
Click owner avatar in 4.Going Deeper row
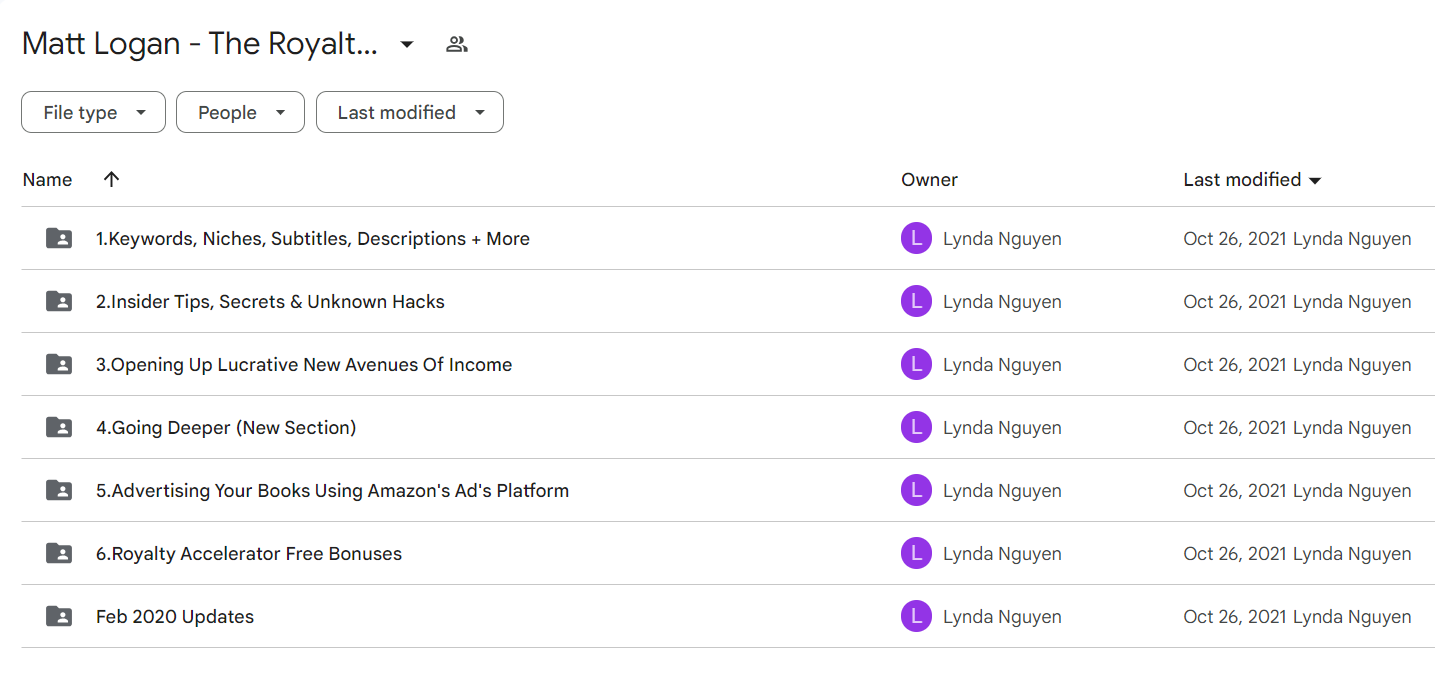click(916, 427)
